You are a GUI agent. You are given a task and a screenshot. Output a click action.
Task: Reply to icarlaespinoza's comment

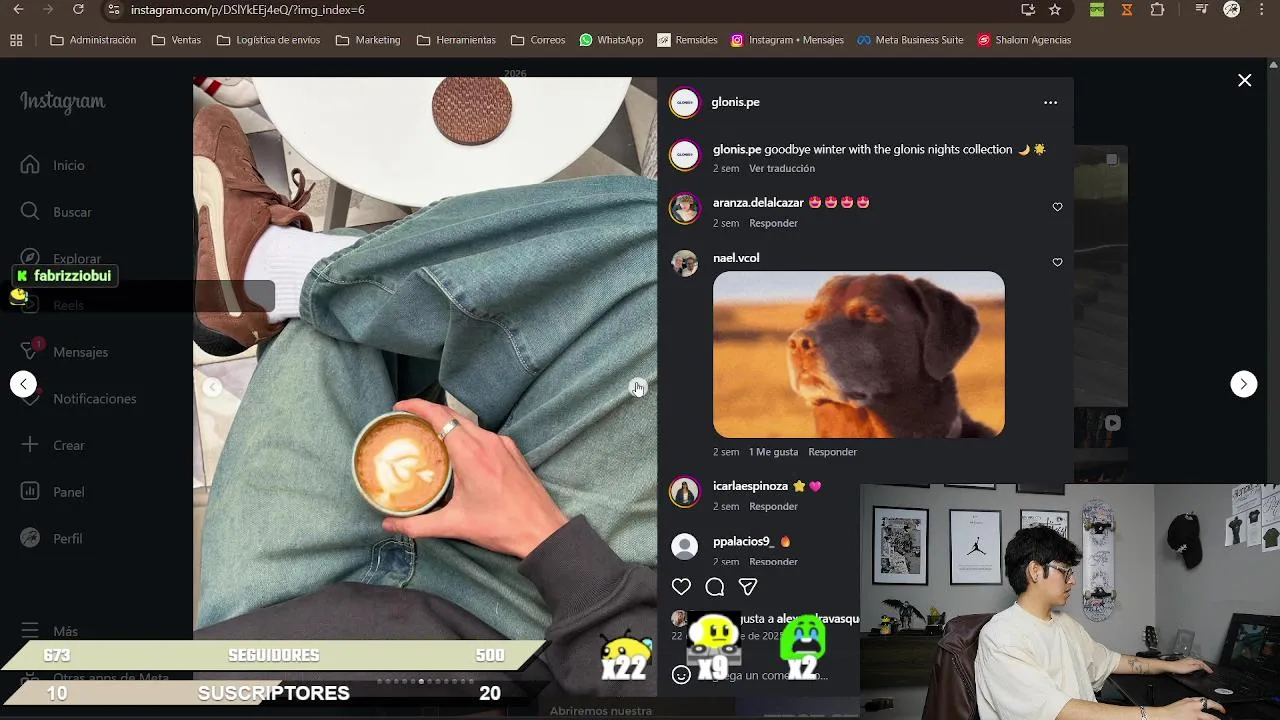[773, 506]
